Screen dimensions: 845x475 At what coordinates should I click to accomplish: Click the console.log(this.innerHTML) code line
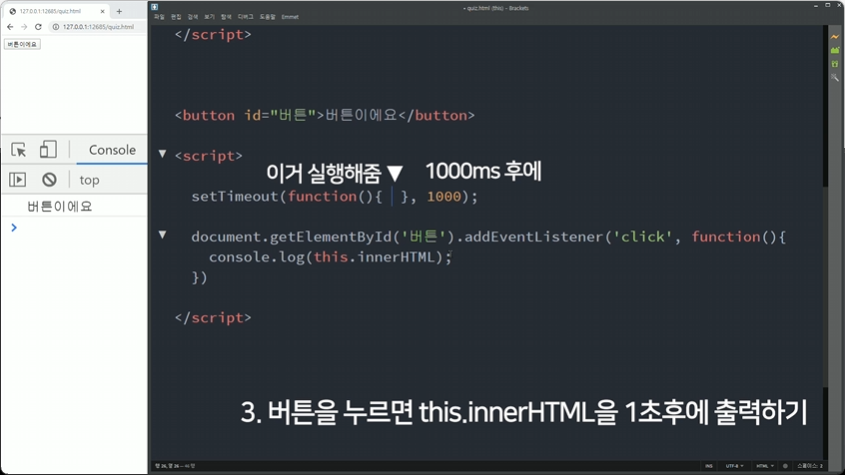[330, 257]
